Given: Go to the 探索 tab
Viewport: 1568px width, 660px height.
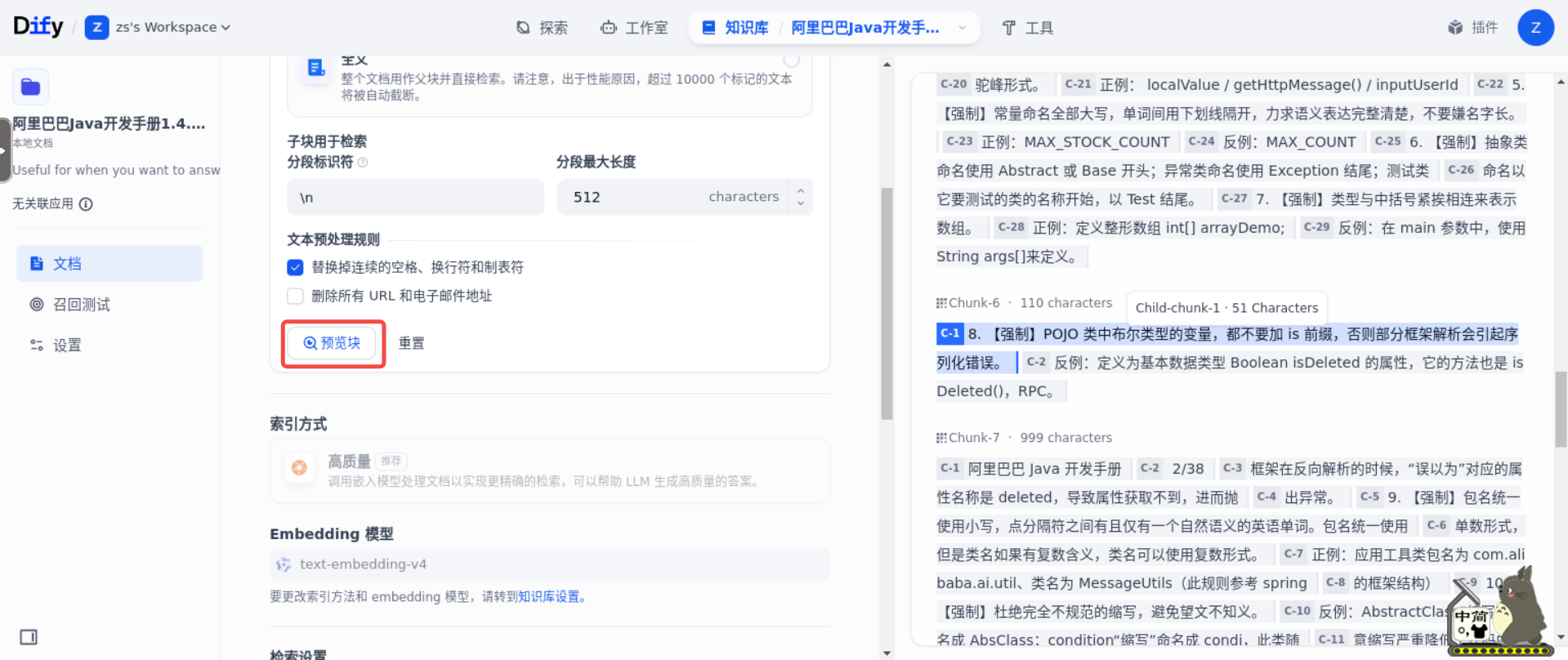Looking at the screenshot, I should [x=542, y=28].
